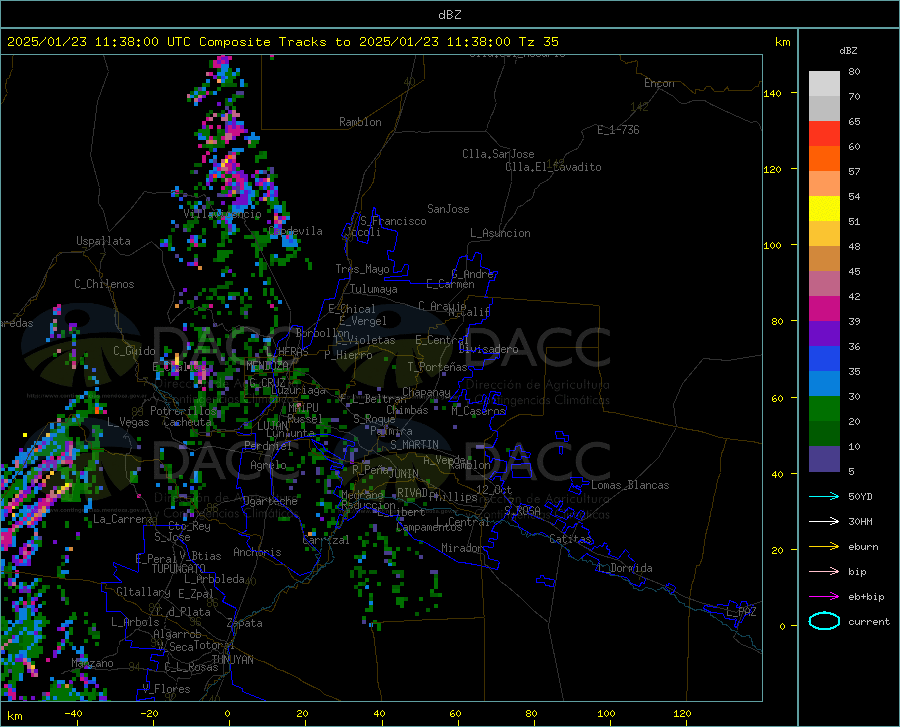Click the 'Mirador' map label
Screen dimensions: 900x727
click(461, 548)
